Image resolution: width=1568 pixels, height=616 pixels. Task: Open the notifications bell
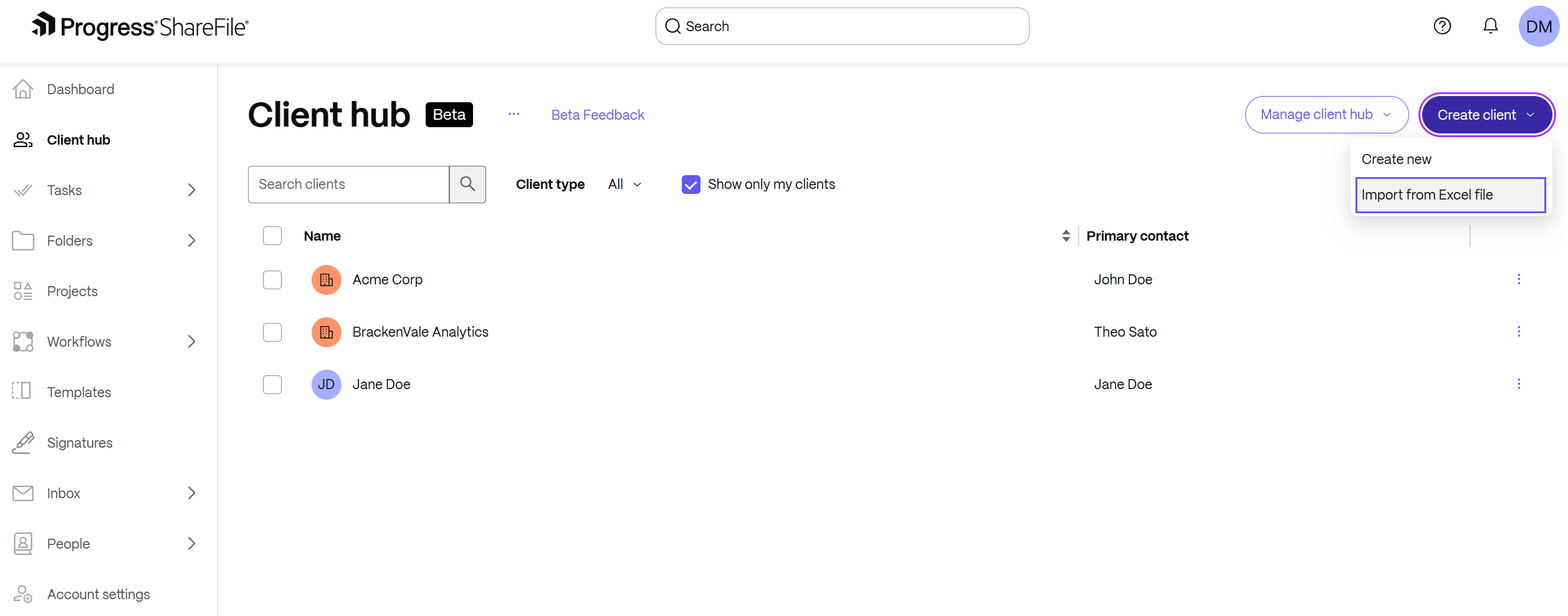pos(1490,26)
